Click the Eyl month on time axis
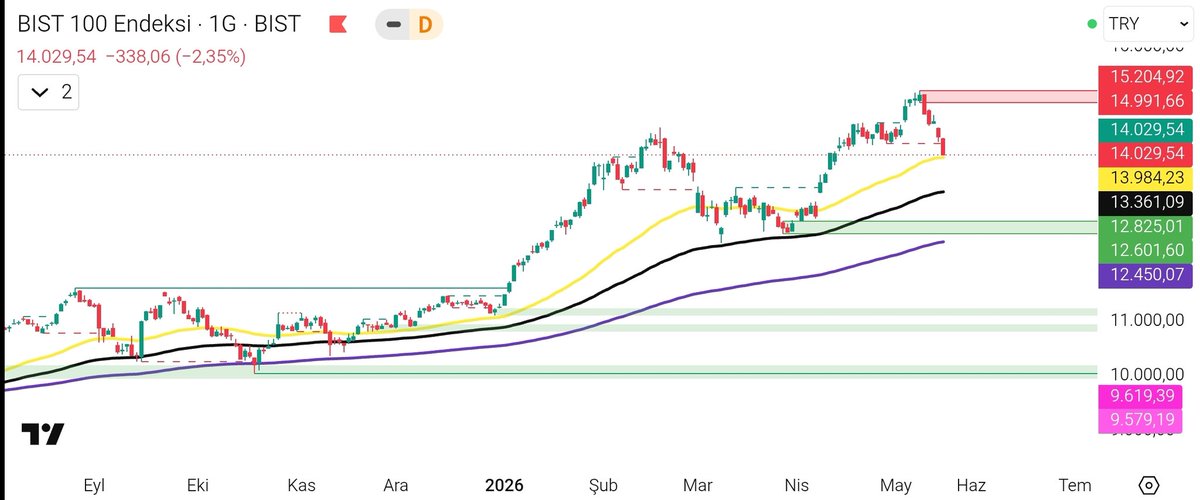1200x500 pixels. pyautogui.click(x=95, y=485)
